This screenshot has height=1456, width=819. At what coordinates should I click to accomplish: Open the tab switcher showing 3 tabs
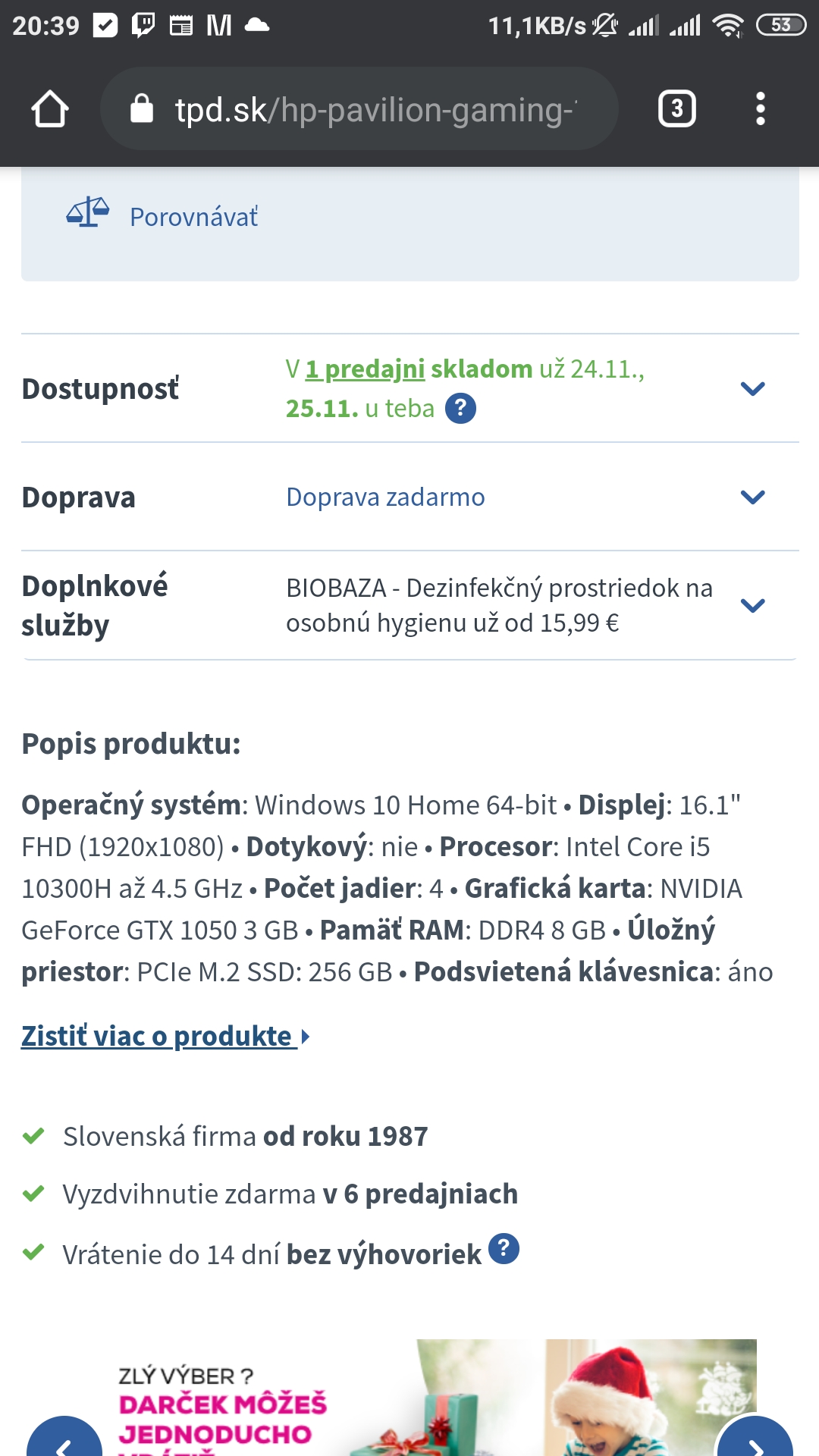[x=676, y=109]
